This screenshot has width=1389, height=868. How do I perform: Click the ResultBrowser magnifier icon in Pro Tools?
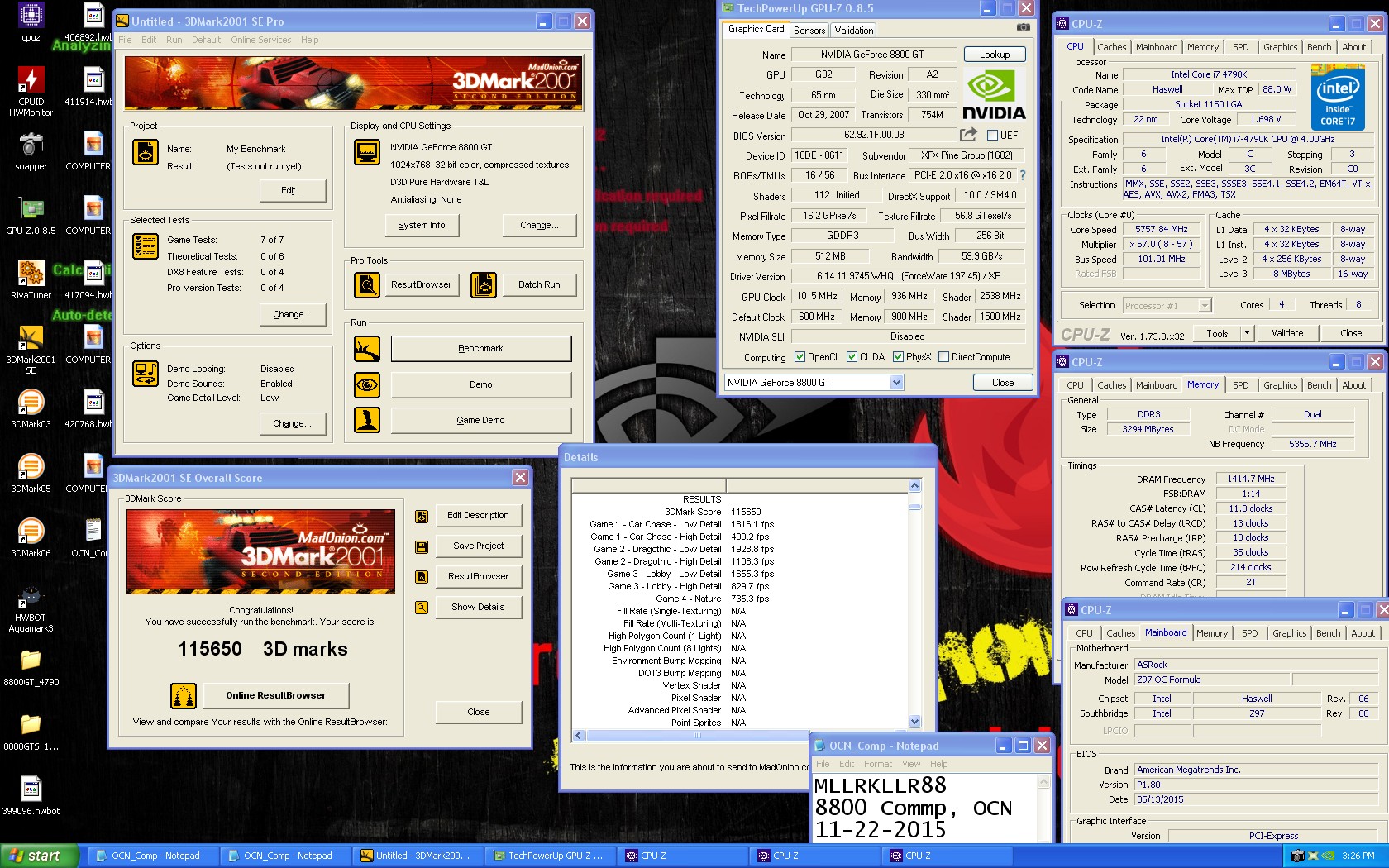coord(367,284)
